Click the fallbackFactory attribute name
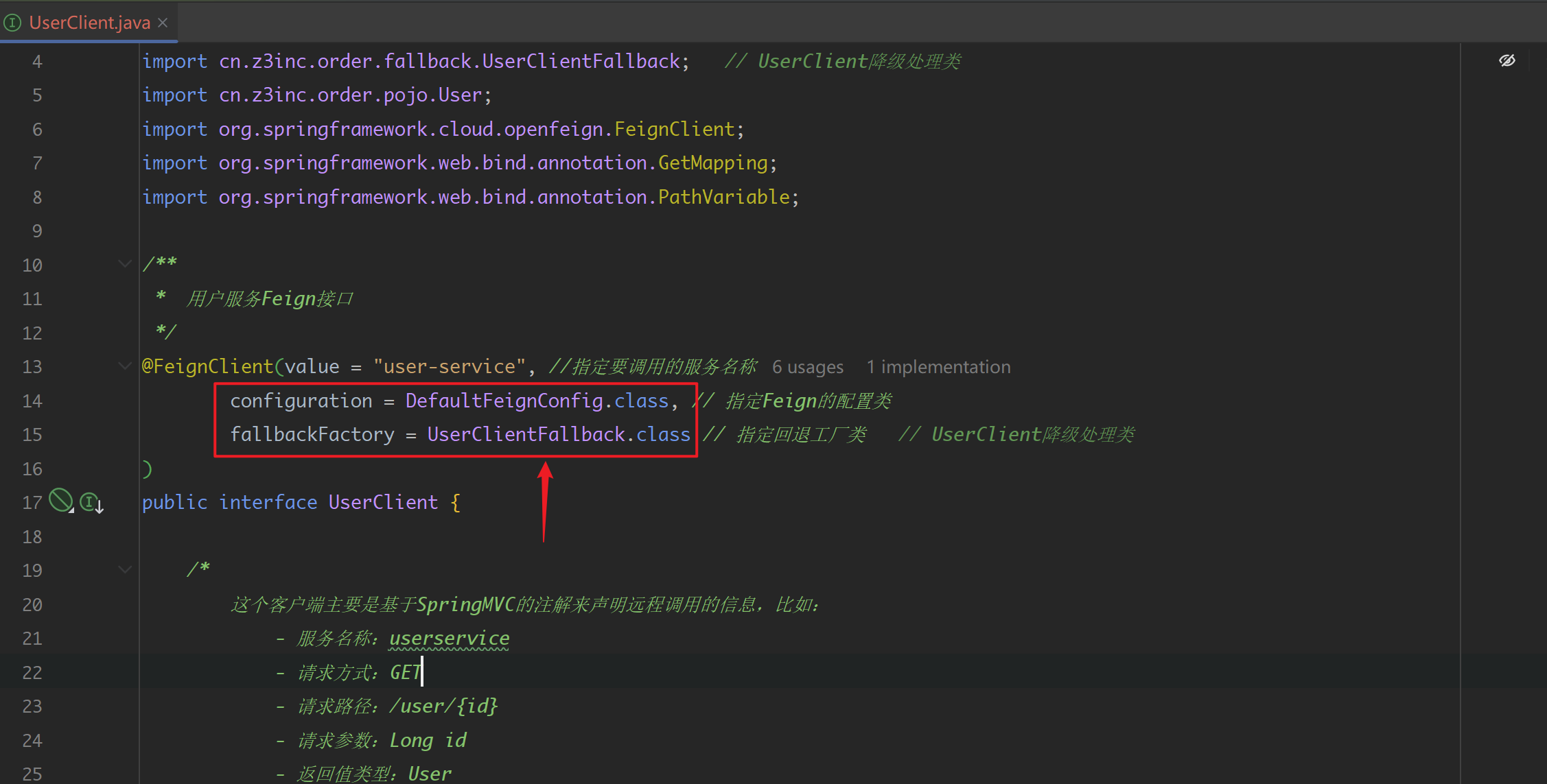The width and height of the screenshot is (1547, 784). (312, 435)
